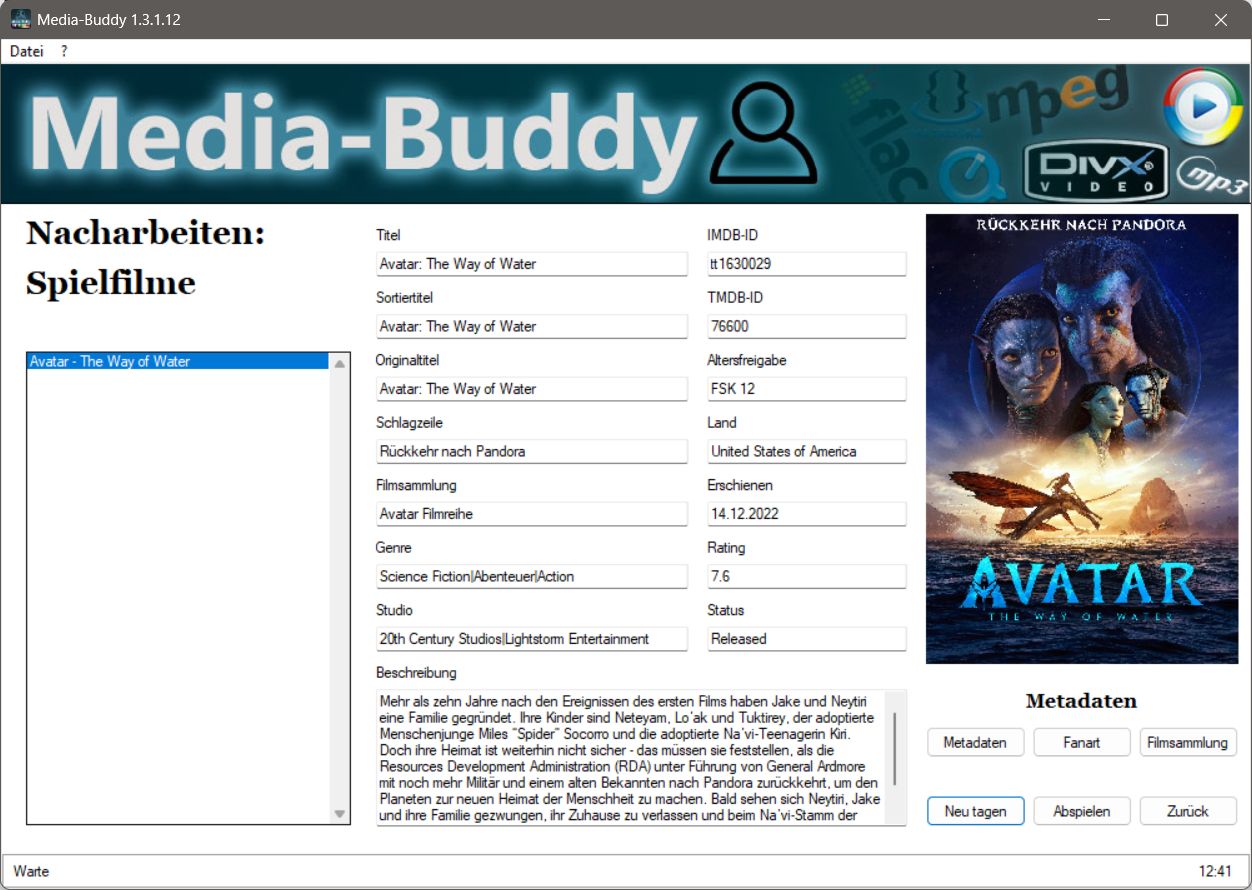The width and height of the screenshot is (1252, 890).
Task: Click the movie list scroll up arrow
Action: [x=340, y=363]
